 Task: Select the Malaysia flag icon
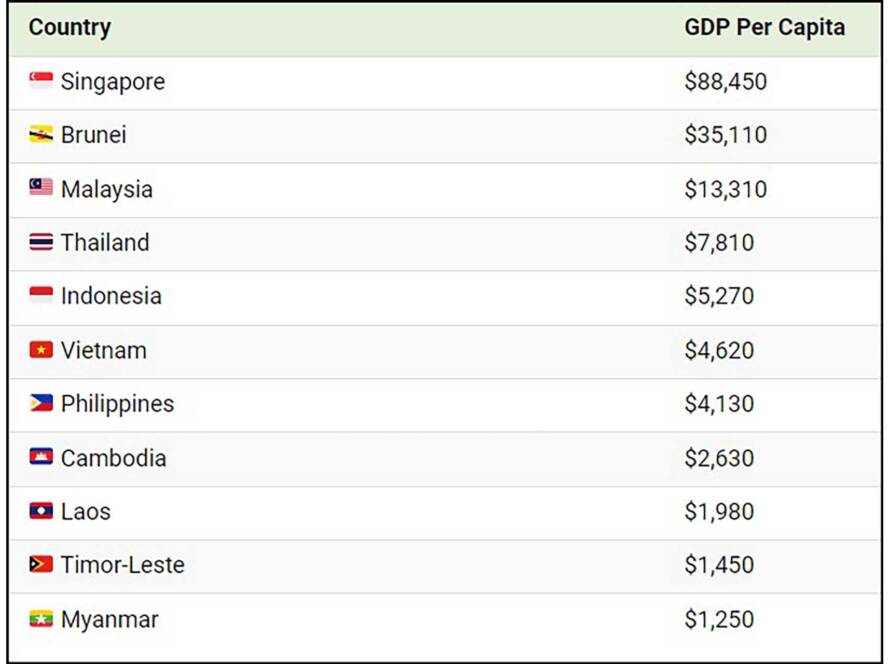pyautogui.click(x=41, y=187)
